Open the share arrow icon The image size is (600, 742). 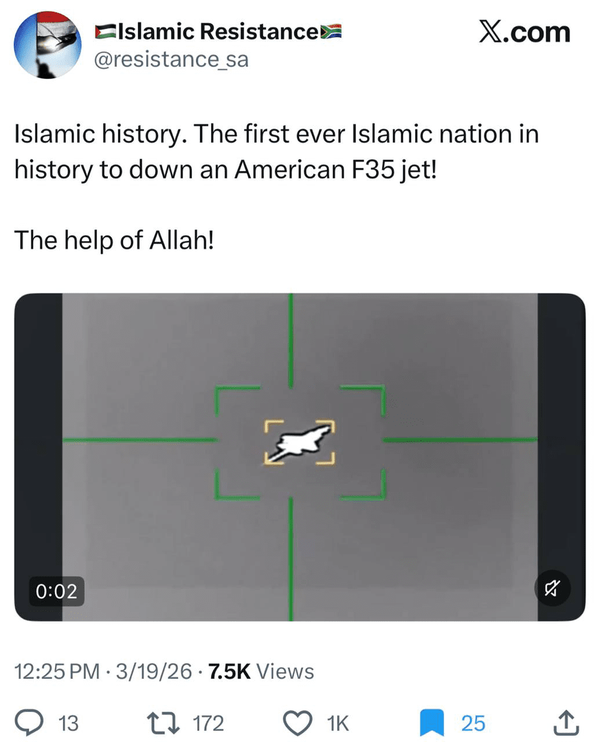tap(564, 720)
